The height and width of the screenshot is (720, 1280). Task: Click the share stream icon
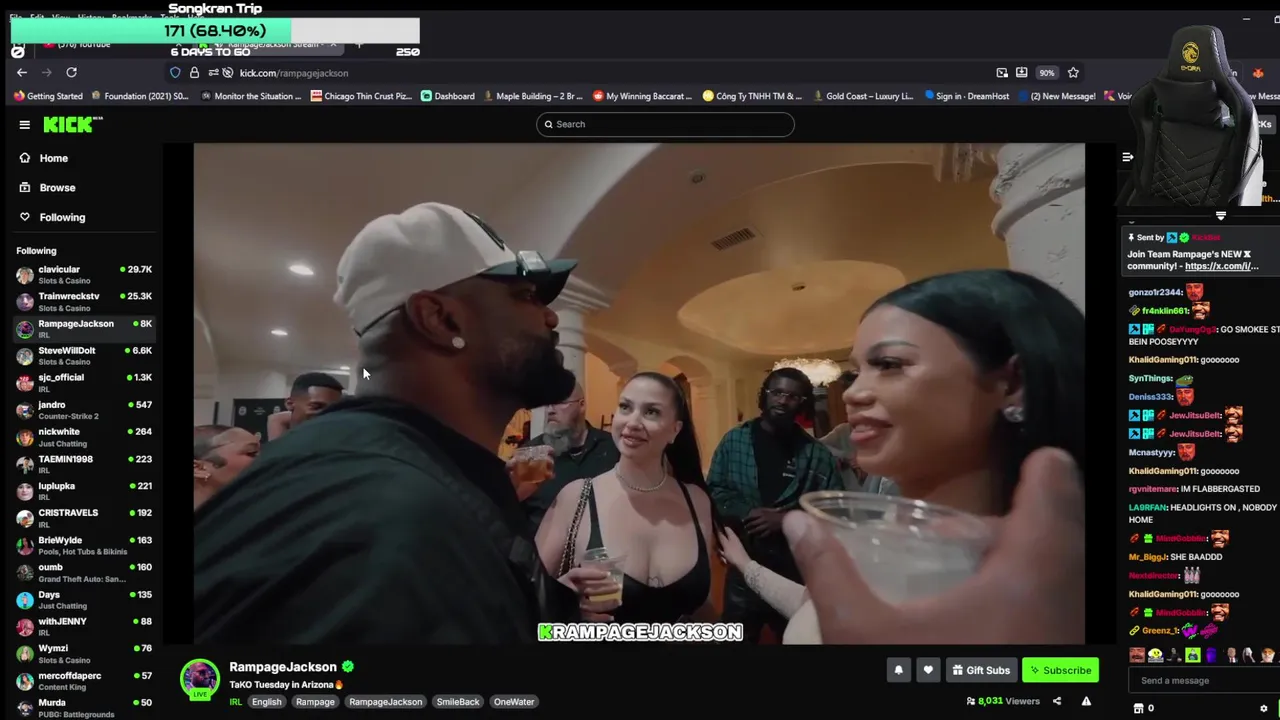pos(1057,701)
